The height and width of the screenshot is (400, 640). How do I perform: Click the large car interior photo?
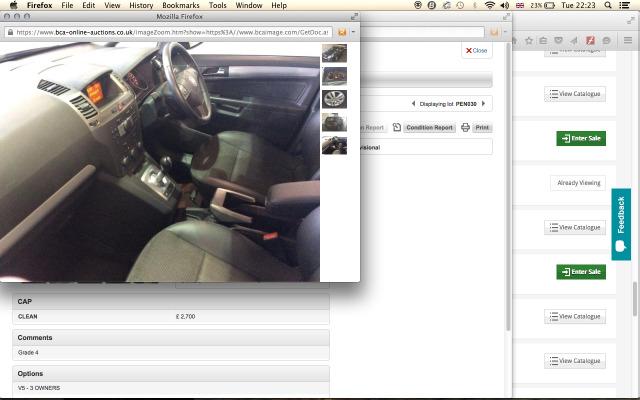click(160, 162)
